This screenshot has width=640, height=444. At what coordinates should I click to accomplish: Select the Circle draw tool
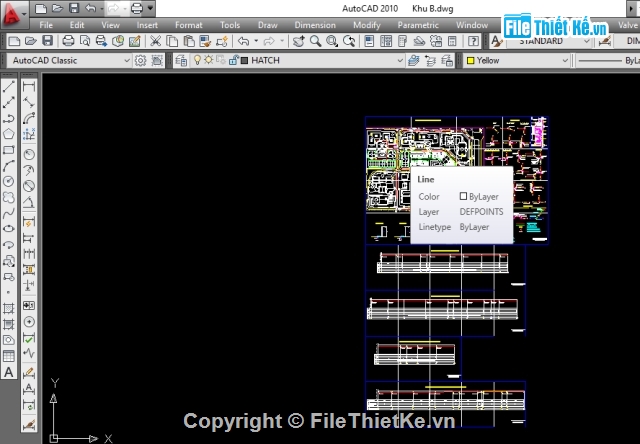click(x=9, y=181)
